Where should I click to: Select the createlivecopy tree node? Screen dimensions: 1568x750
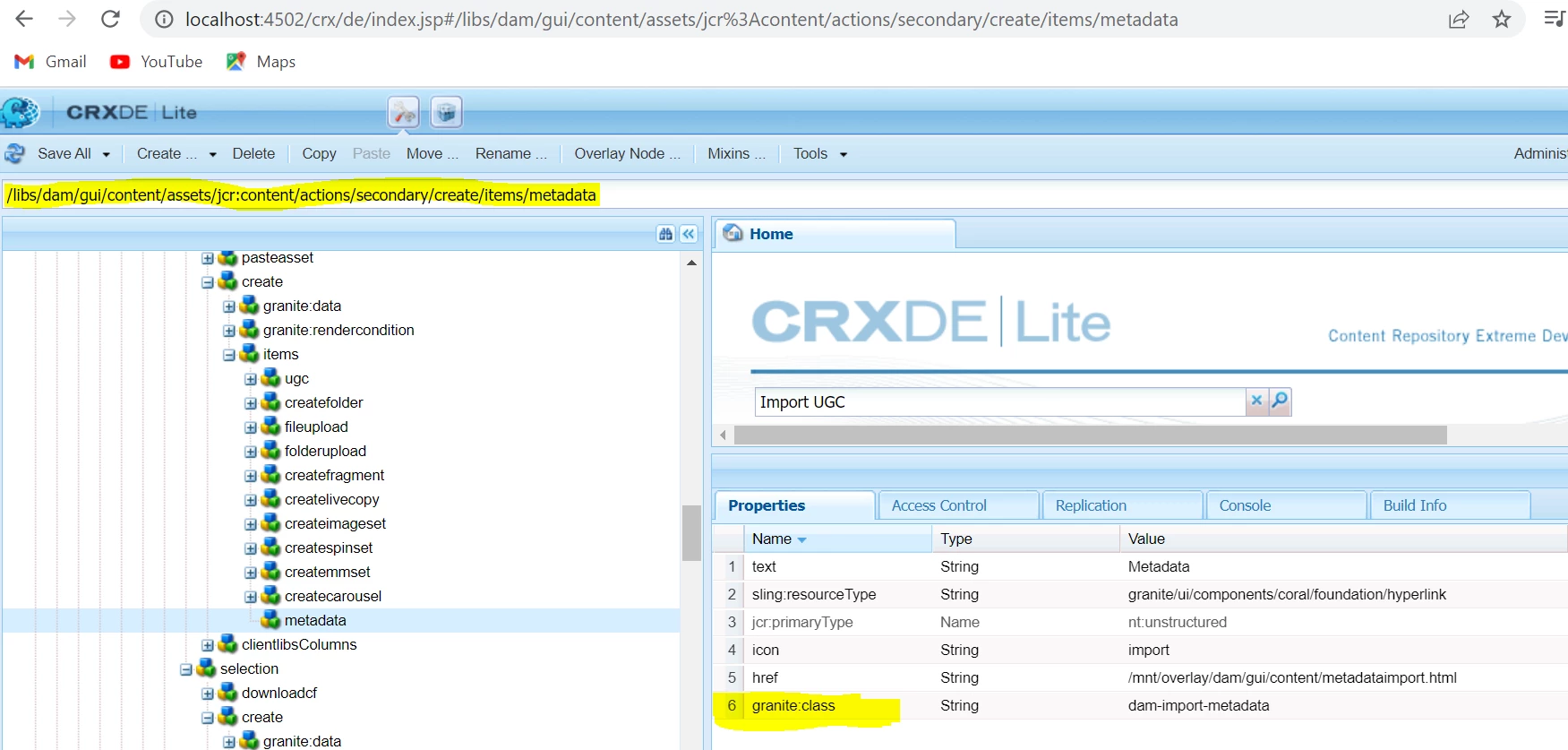(331, 499)
